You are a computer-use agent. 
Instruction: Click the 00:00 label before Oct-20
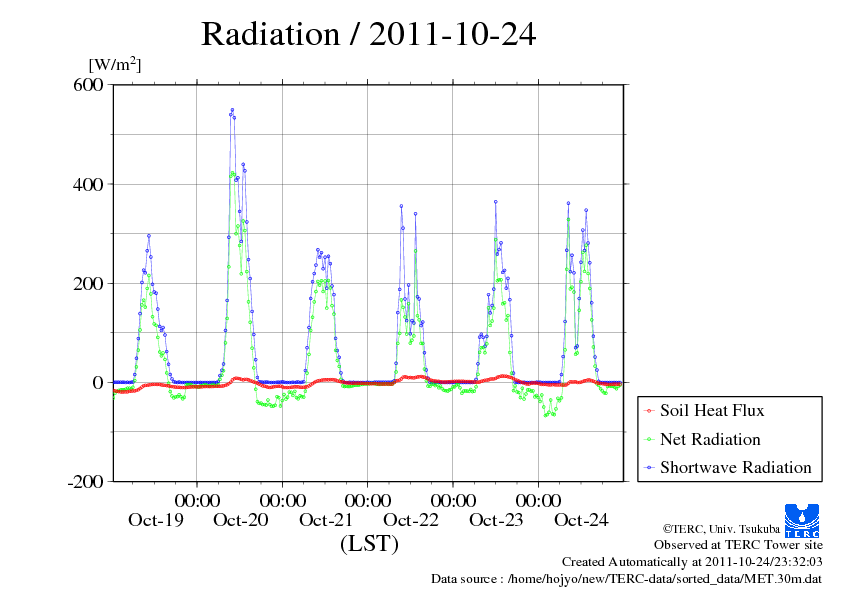coord(197,501)
